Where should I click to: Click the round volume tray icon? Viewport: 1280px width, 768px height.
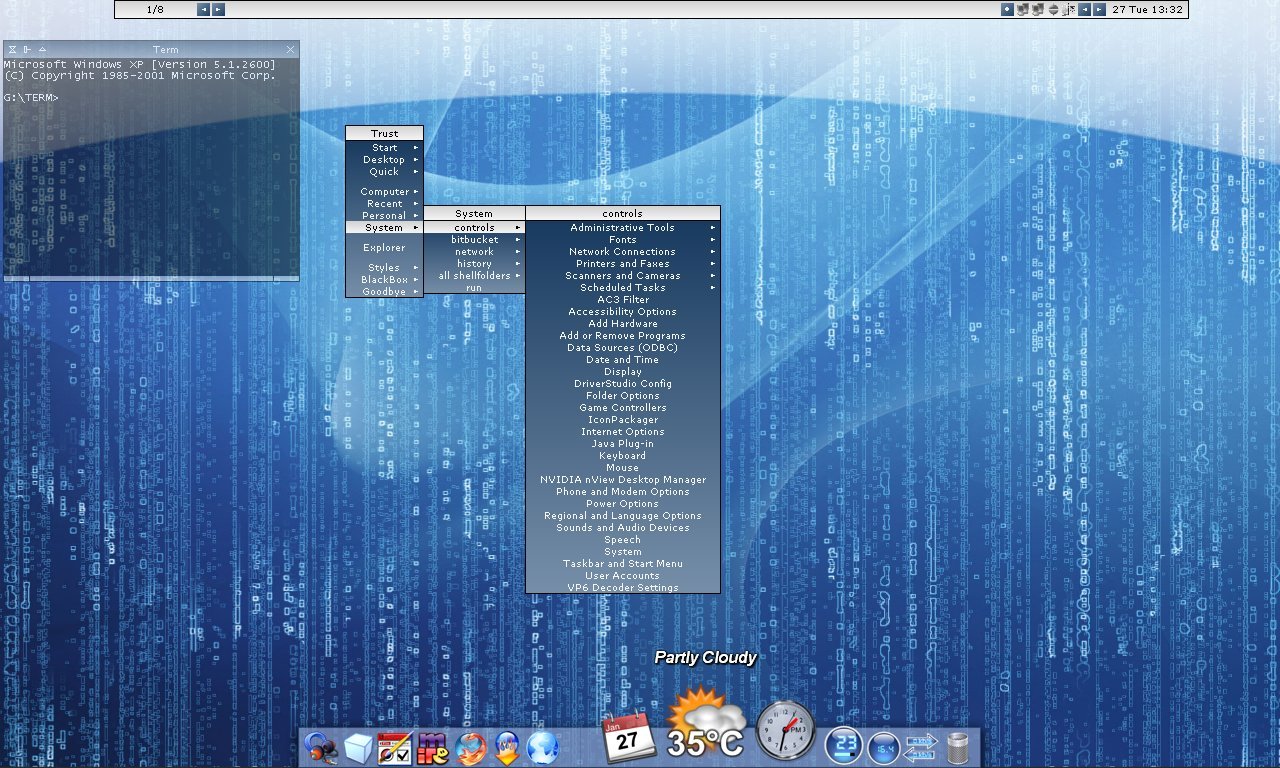coord(1053,9)
